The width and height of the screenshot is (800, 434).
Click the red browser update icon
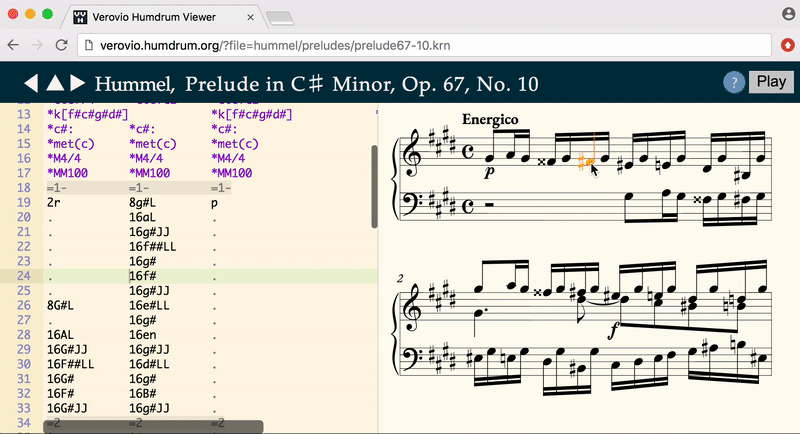point(788,45)
